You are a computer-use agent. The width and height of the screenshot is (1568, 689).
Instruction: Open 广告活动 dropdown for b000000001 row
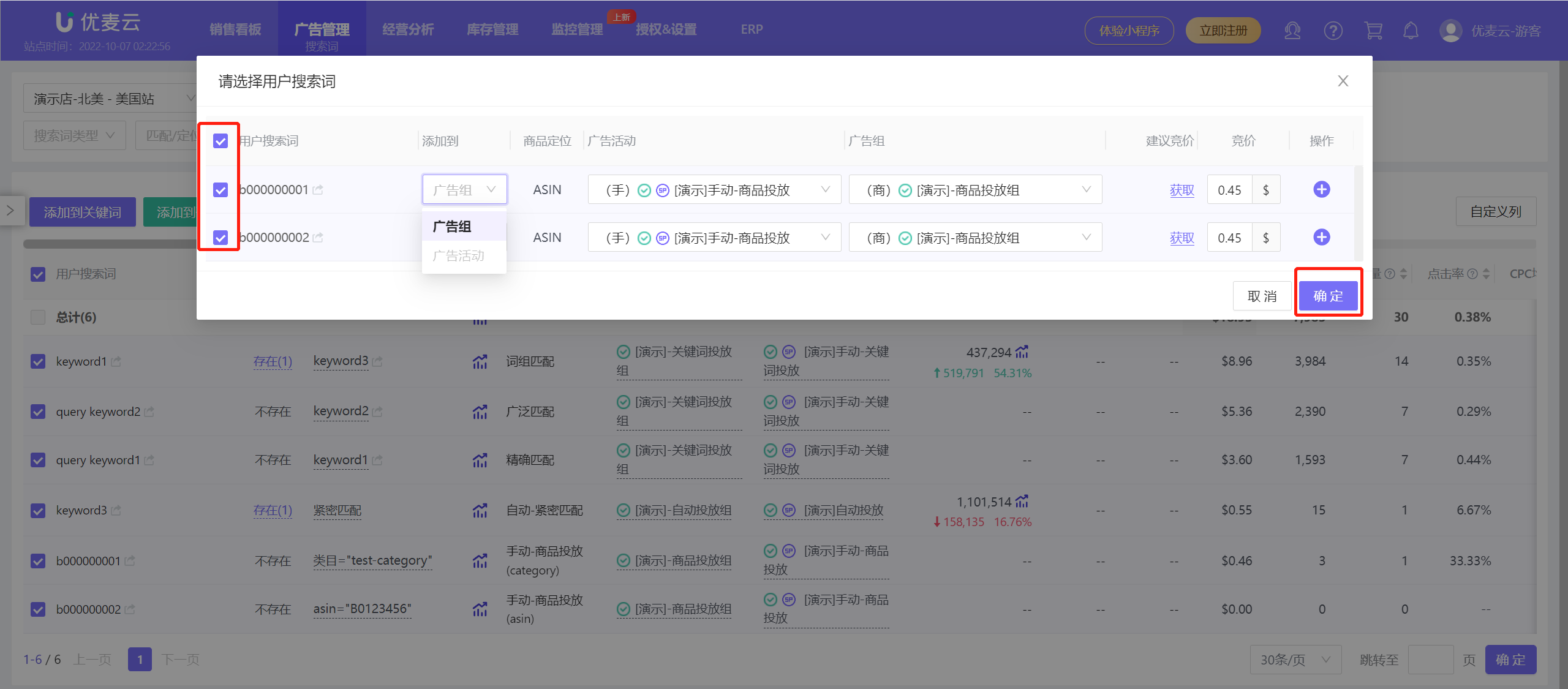pos(714,190)
